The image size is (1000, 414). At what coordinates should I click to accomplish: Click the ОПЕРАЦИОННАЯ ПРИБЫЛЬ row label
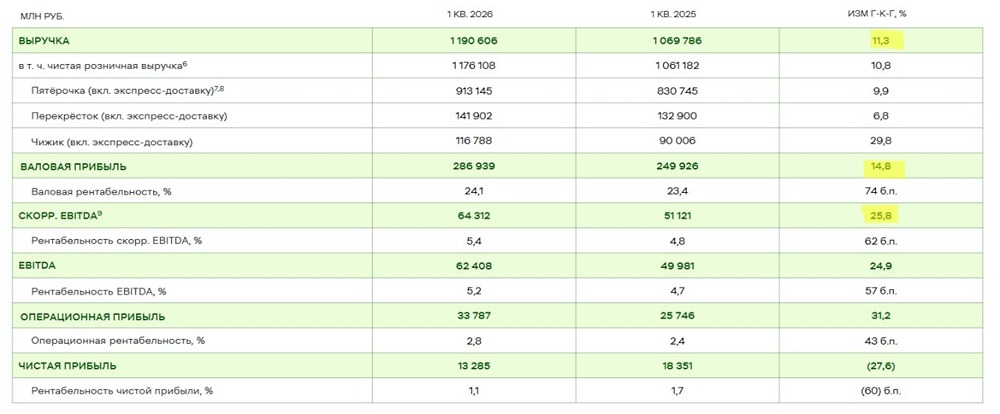[x=93, y=317]
